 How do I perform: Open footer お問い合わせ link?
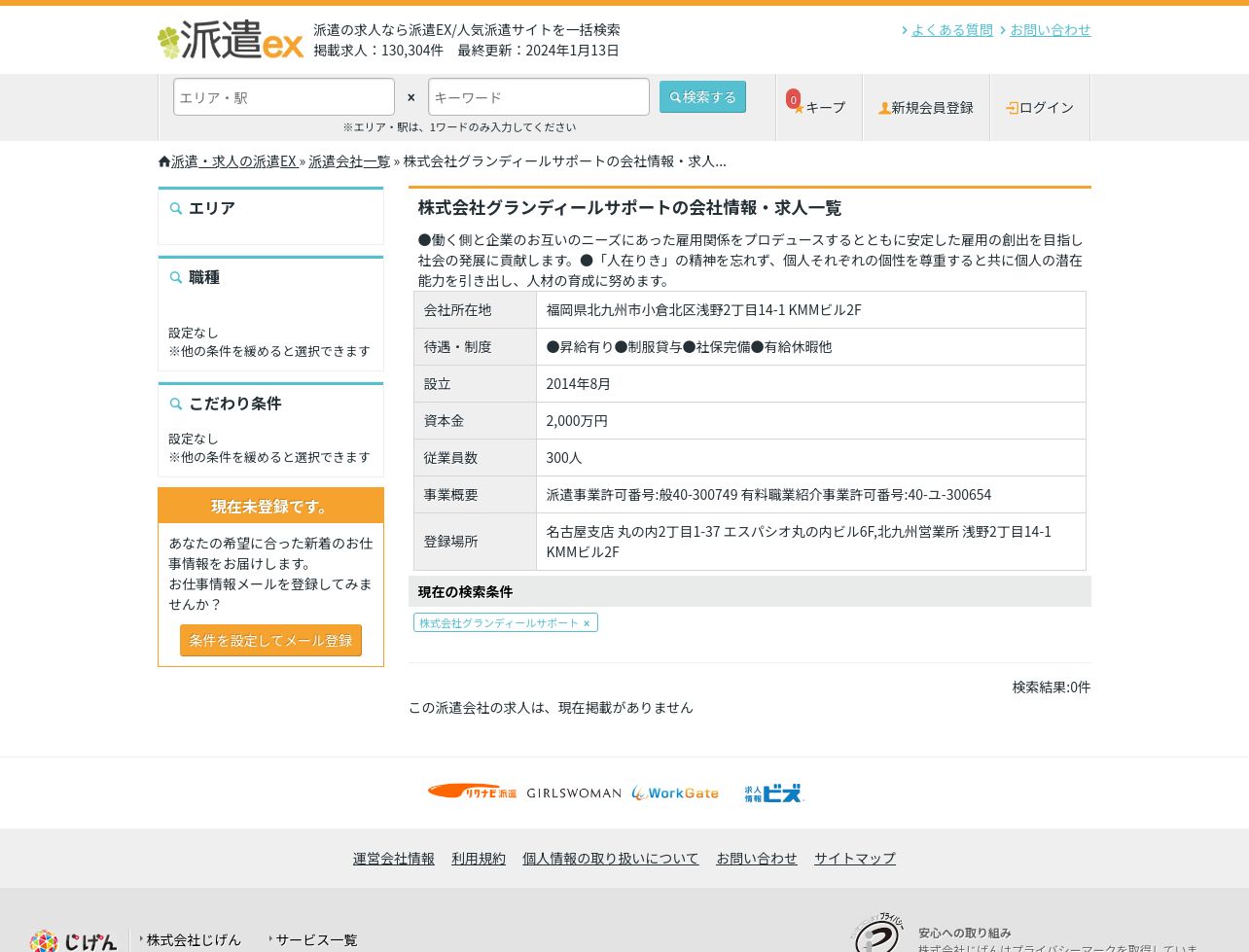757,859
